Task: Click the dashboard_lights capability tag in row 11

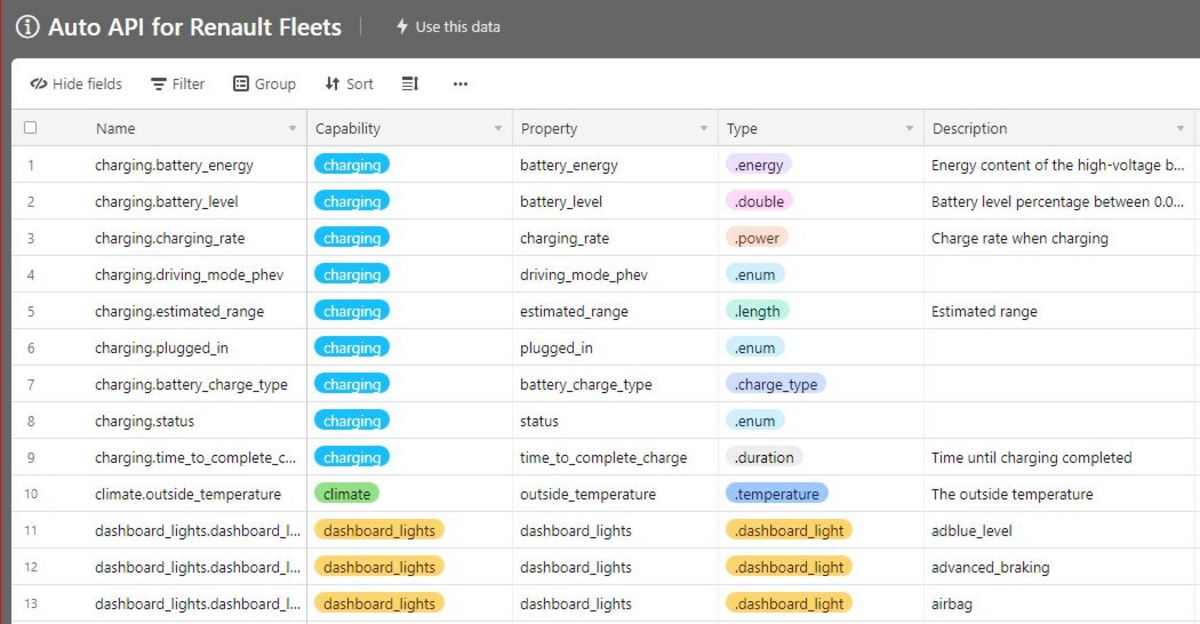Action: pyautogui.click(x=379, y=530)
